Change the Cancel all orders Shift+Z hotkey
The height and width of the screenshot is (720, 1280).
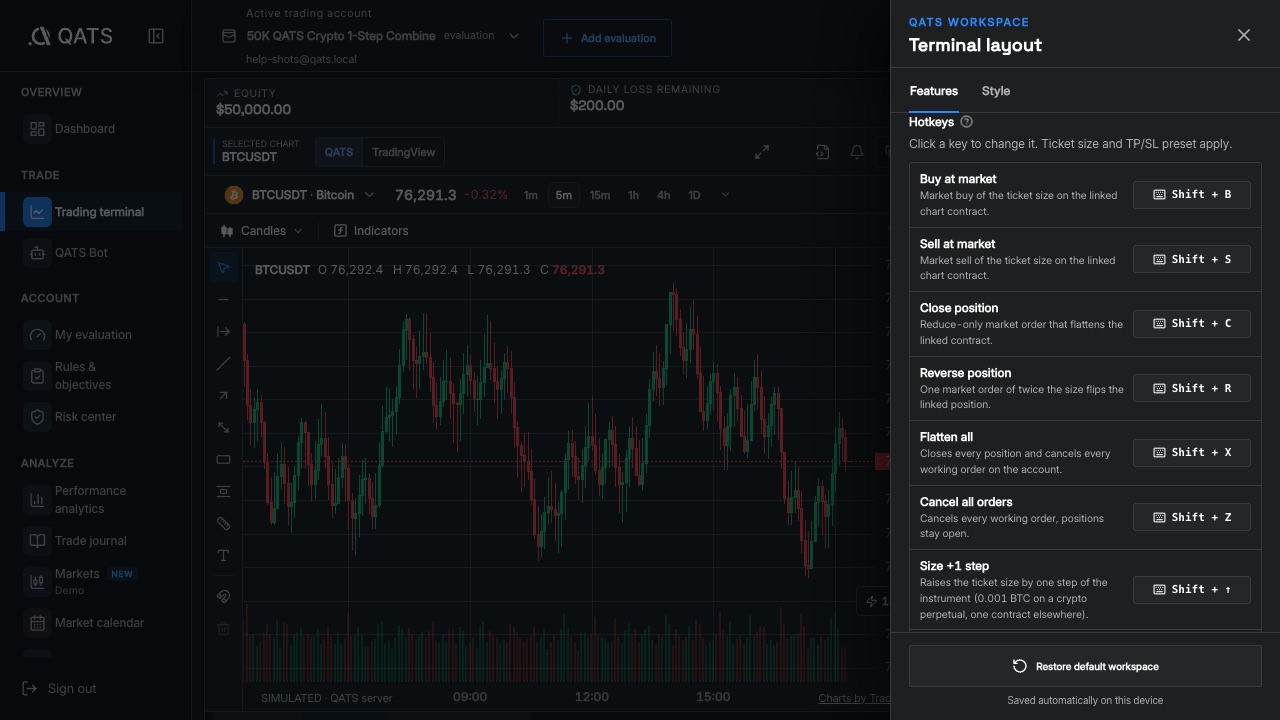tap(1192, 517)
